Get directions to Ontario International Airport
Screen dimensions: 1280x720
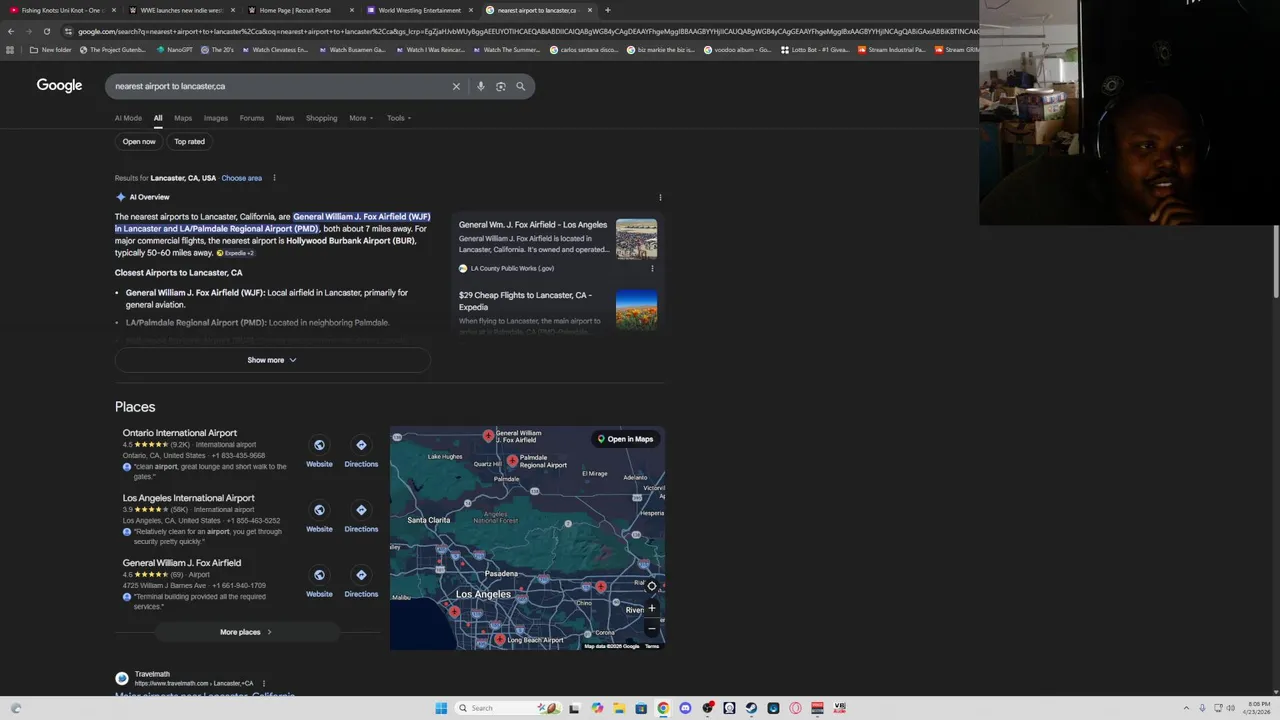tap(361, 445)
